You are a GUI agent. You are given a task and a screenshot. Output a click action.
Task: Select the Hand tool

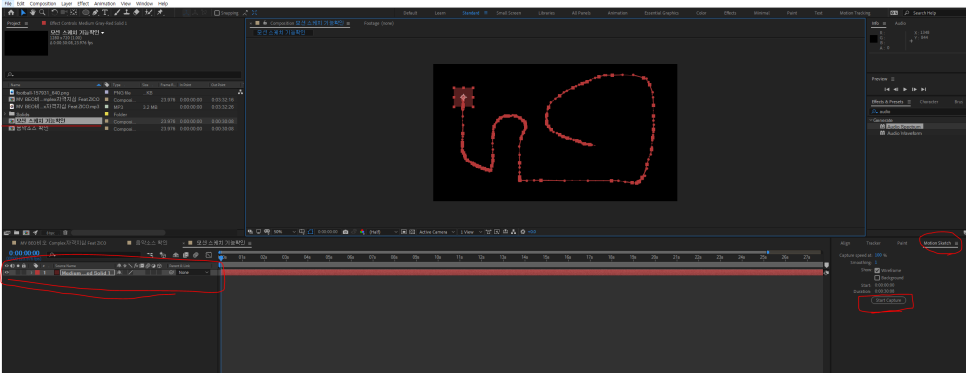(32, 12)
